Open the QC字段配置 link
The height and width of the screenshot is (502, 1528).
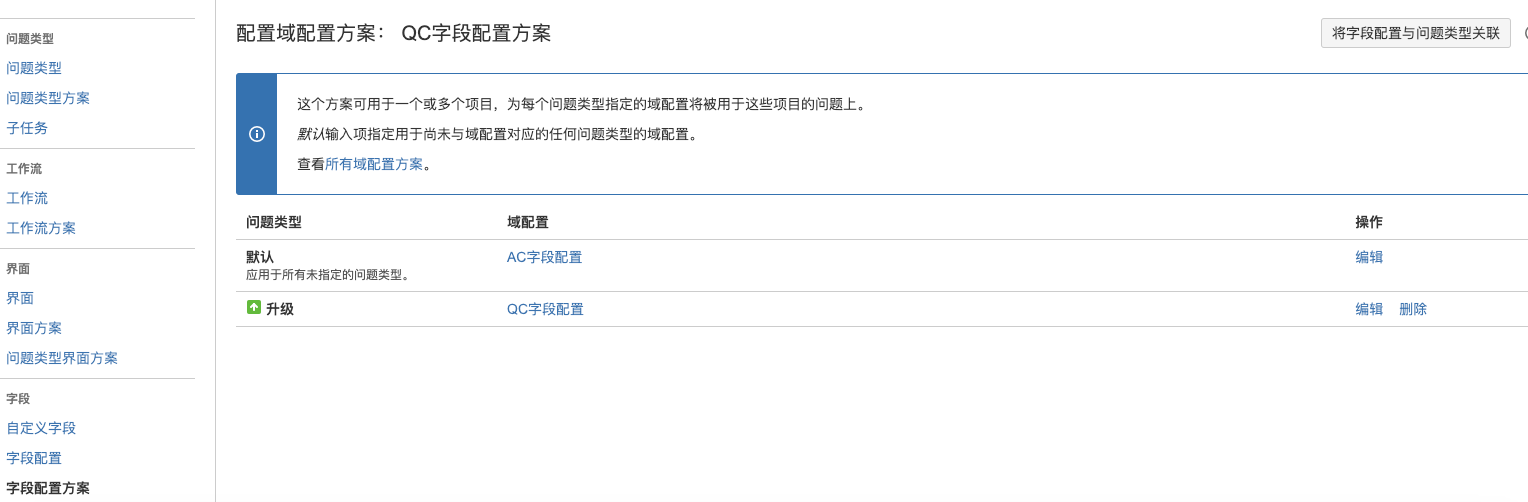pyautogui.click(x=545, y=309)
